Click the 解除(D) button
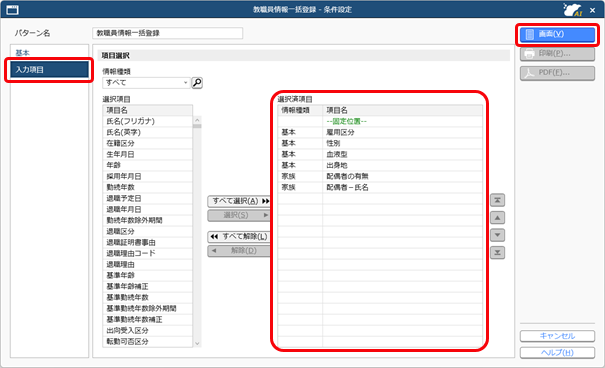 coord(239,251)
